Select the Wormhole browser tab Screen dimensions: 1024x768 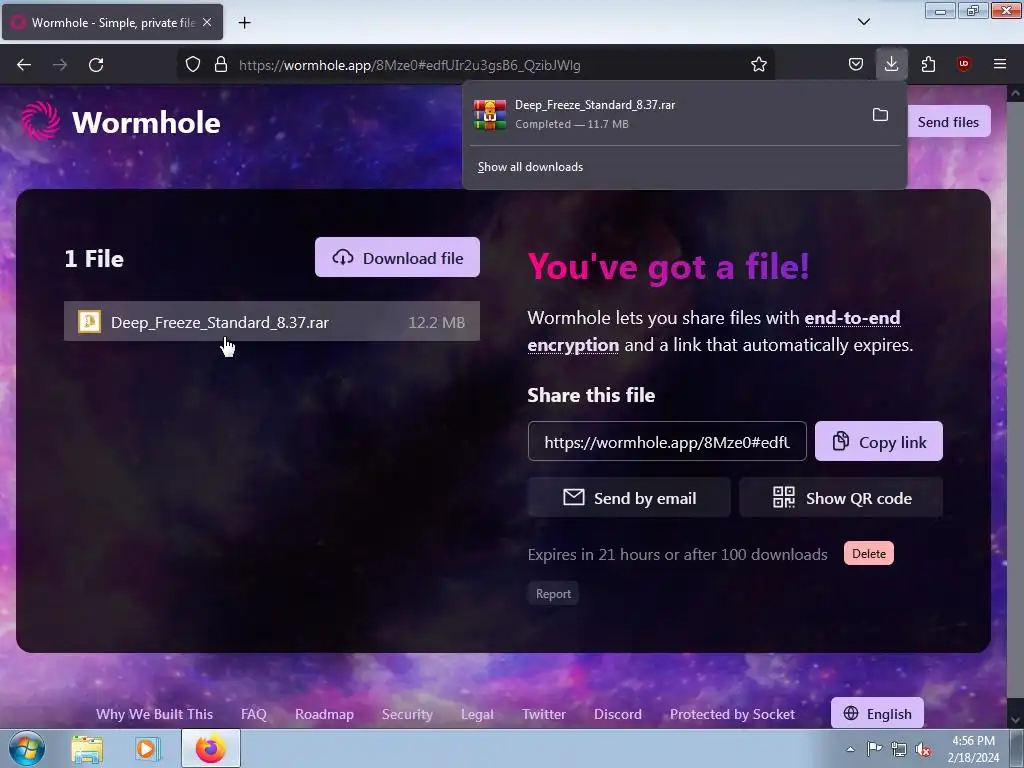point(112,22)
